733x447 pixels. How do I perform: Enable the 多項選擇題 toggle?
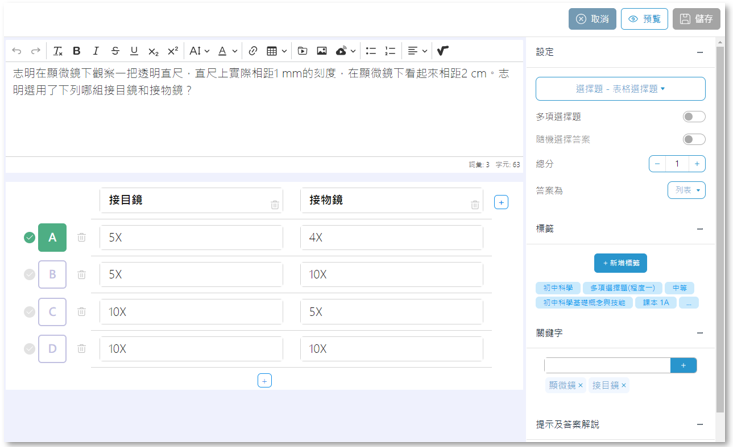click(693, 117)
